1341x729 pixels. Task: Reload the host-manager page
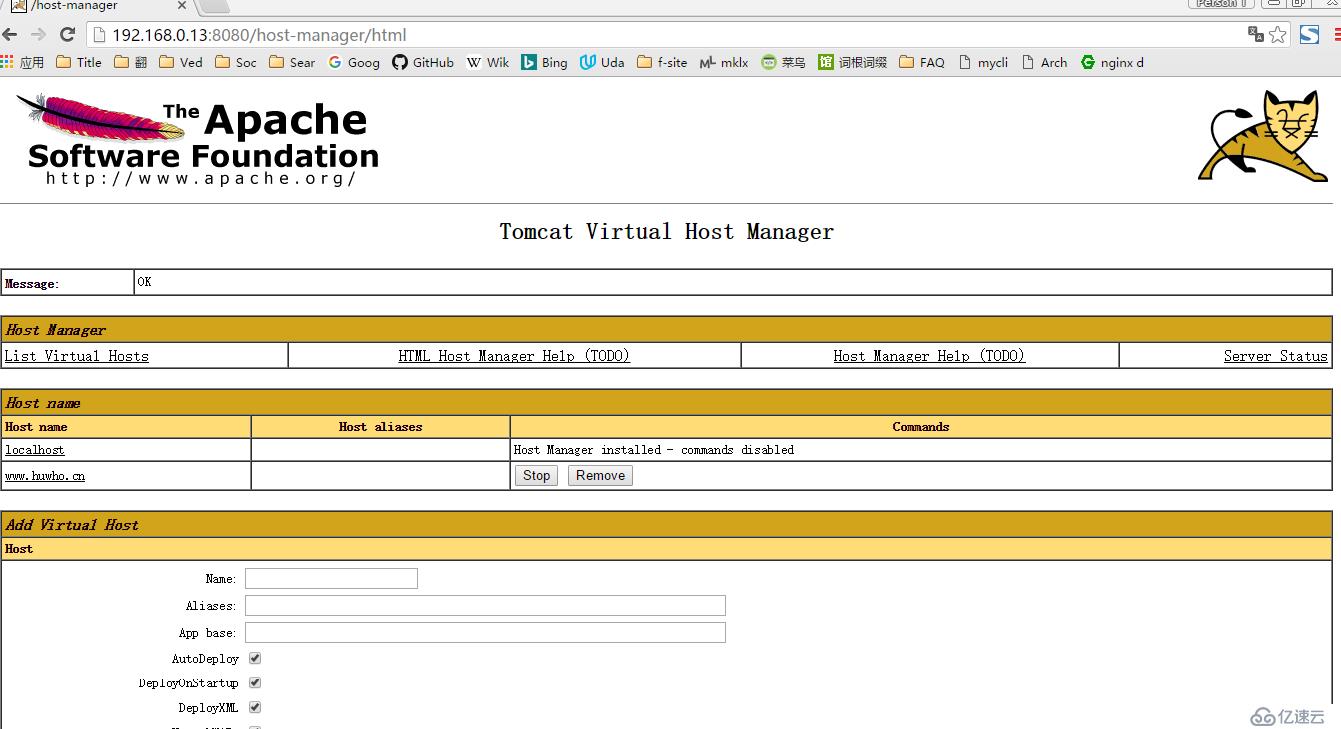tap(67, 35)
